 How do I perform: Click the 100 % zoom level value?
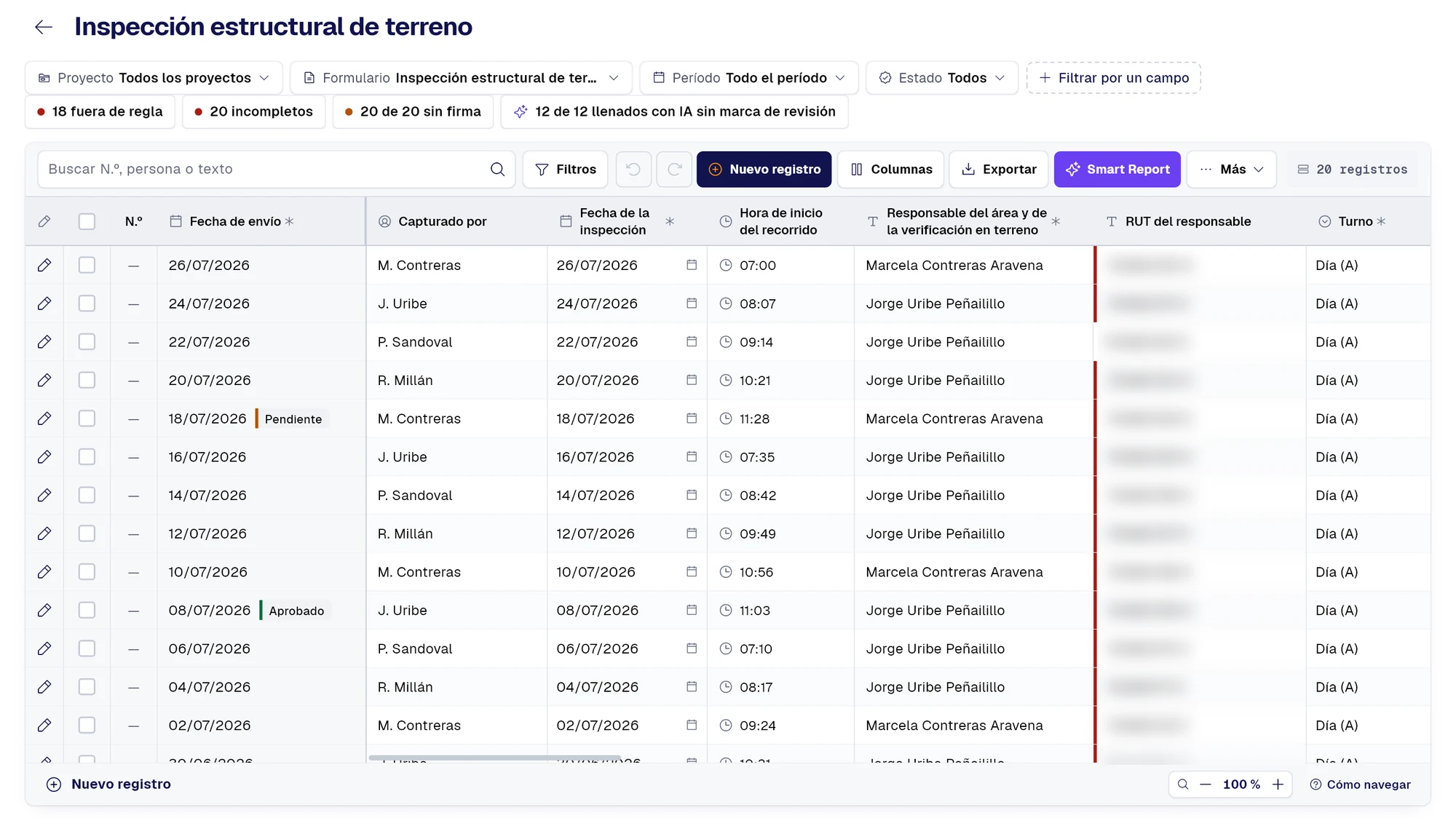(1241, 785)
